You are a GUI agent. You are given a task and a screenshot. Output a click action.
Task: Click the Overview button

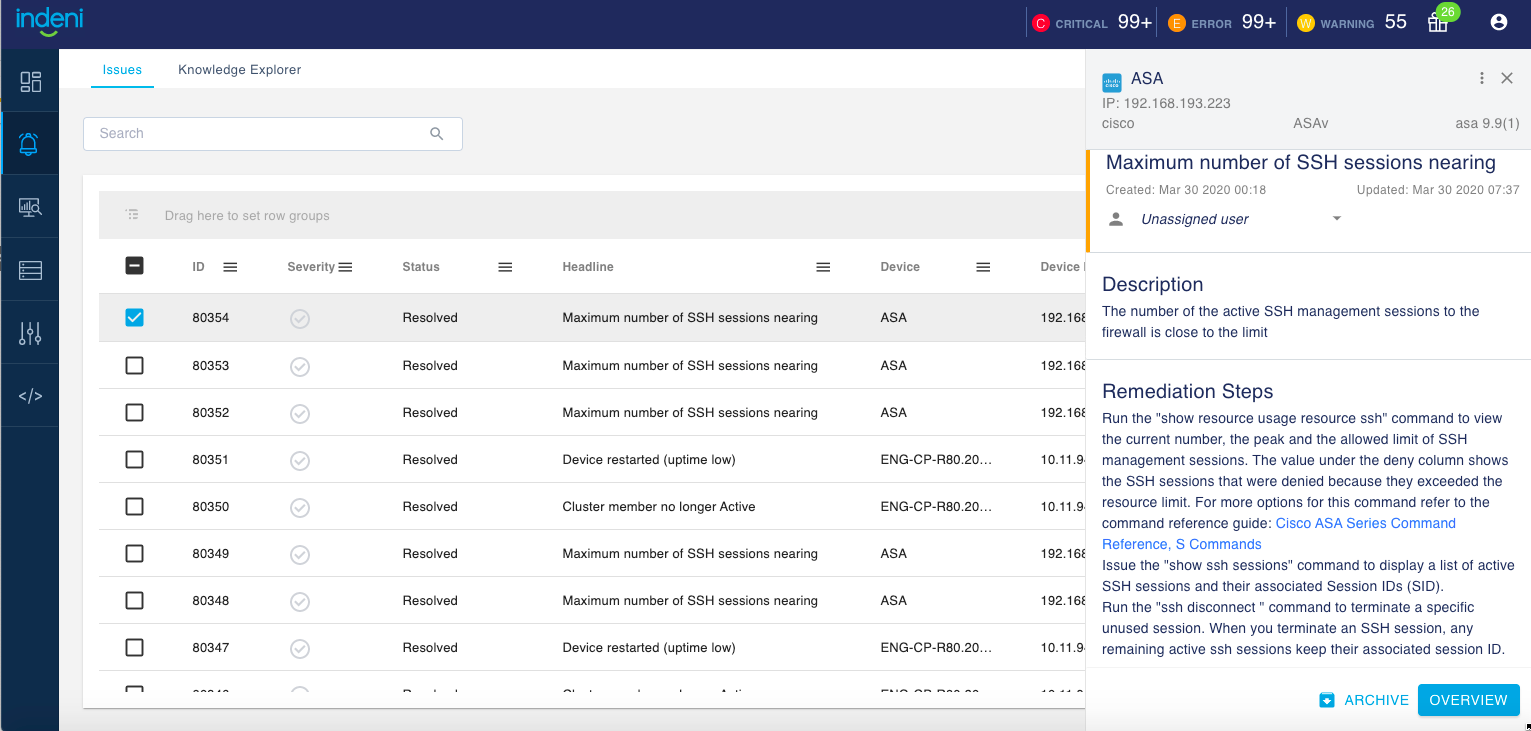[x=1468, y=700]
